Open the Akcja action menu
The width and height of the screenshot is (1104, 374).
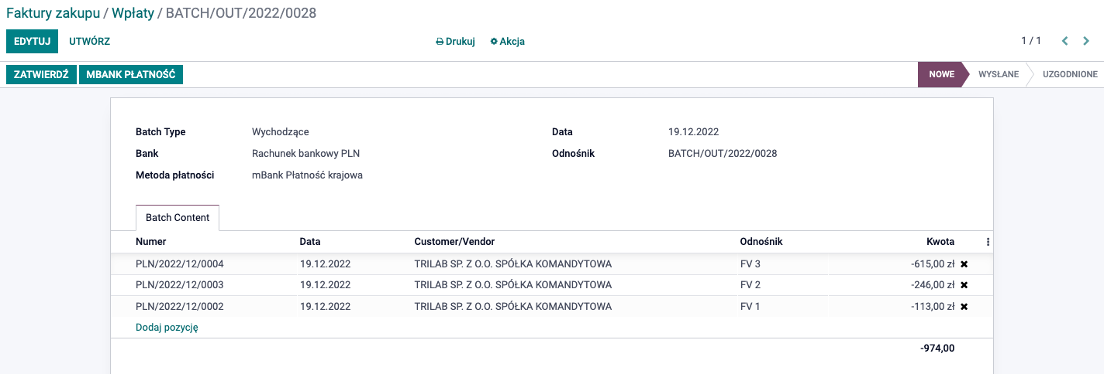pos(508,42)
